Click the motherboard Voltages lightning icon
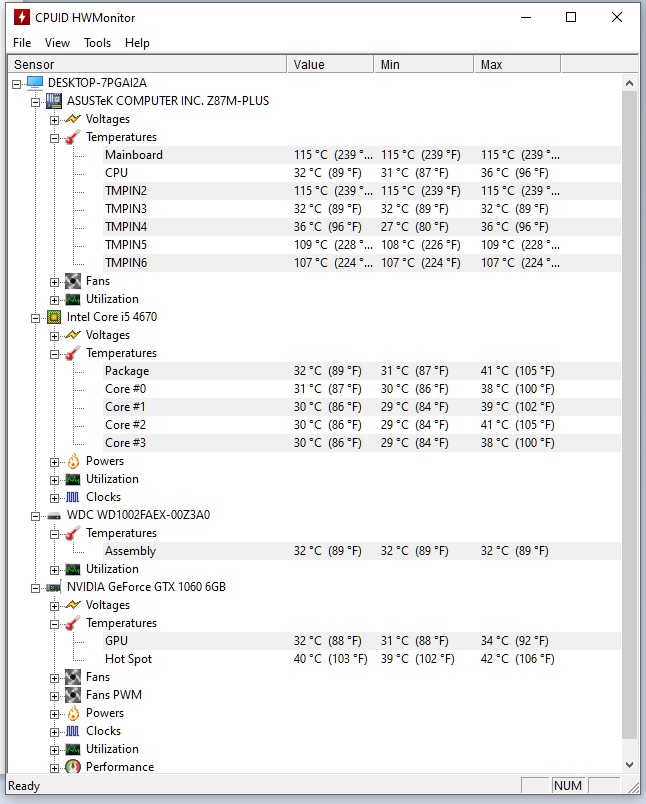The image size is (646, 804). (73, 119)
